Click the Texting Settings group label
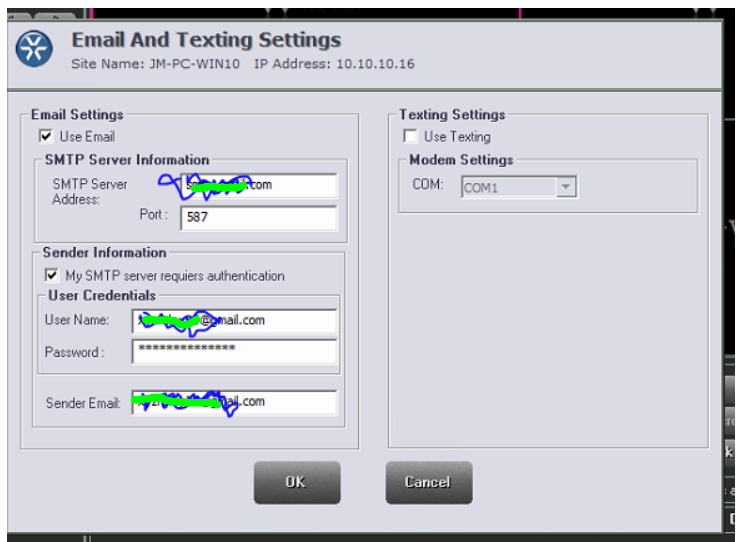 click(452, 115)
